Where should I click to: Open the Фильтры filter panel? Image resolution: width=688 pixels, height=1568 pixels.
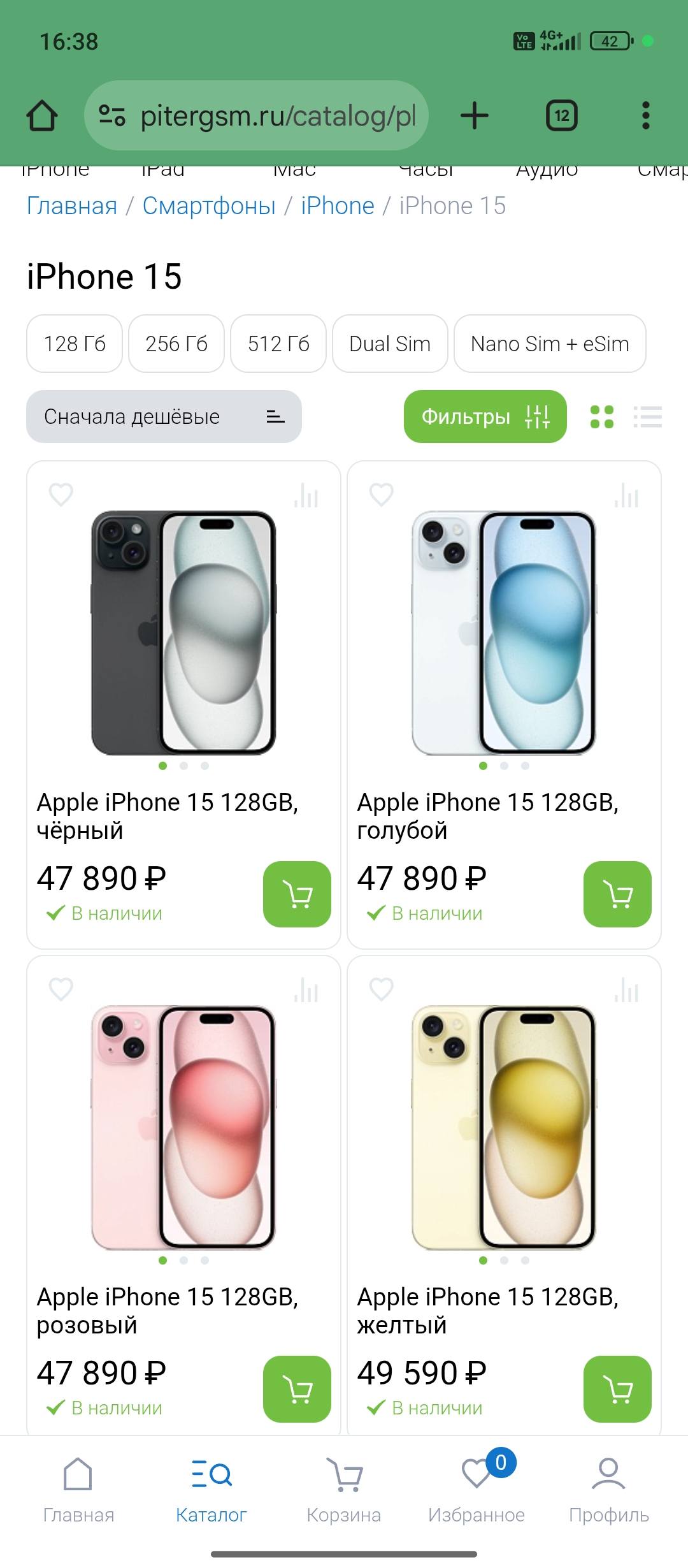[x=485, y=417]
